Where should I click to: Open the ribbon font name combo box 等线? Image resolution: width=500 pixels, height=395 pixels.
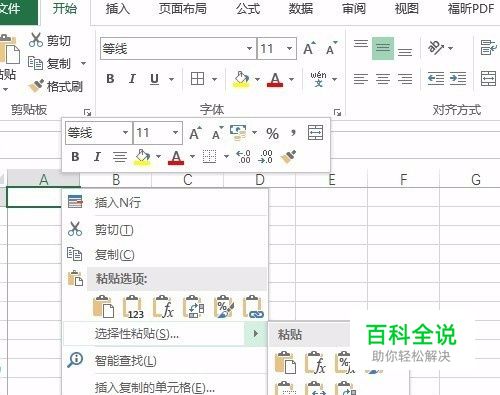coord(178,49)
